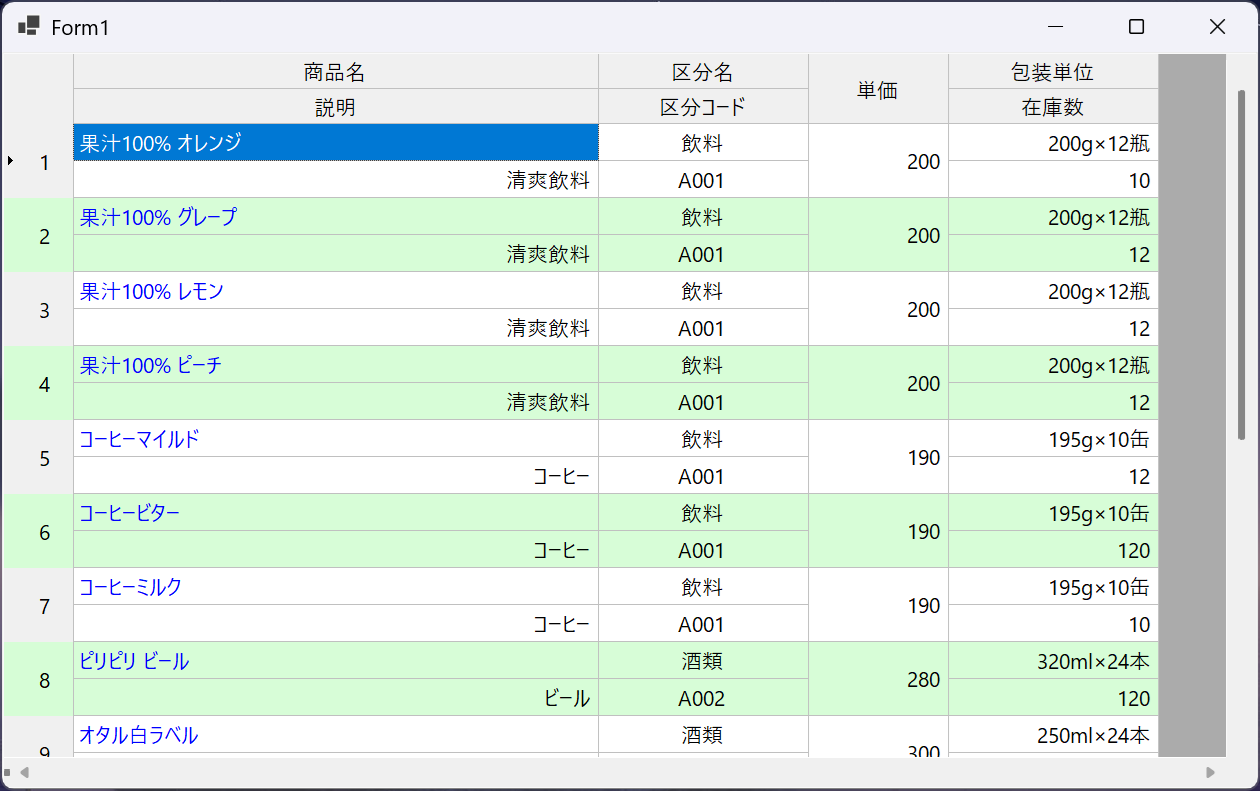This screenshot has width=1260, height=791.
Task: Click the A001 code cell in row 2
Action: pyautogui.click(x=703, y=254)
